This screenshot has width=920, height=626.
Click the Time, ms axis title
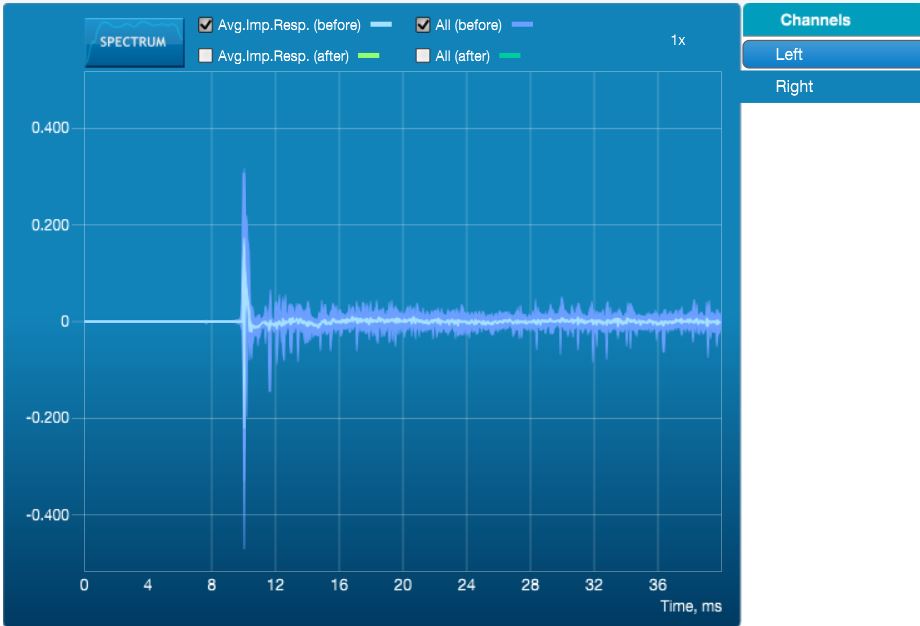691,607
